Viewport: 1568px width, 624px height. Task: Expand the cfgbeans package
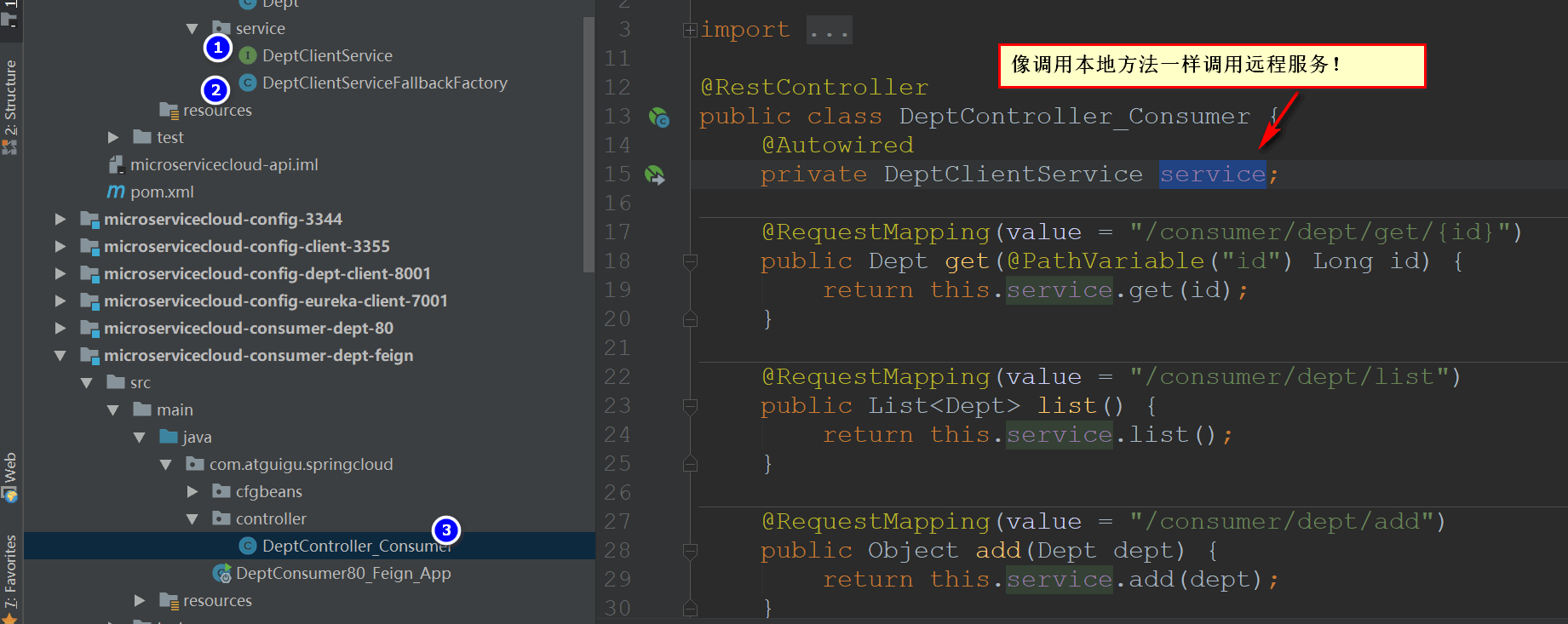pyautogui.click(x=192, y=491)
